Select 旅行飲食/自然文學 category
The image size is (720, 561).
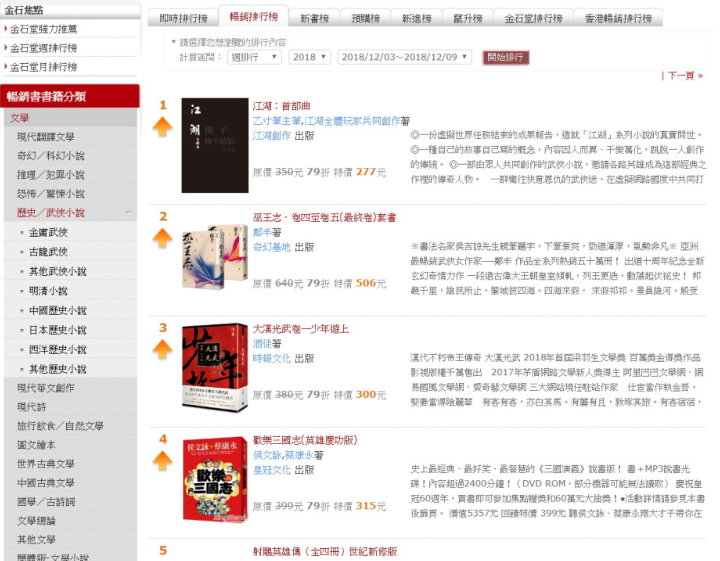[x=60, y=426]
